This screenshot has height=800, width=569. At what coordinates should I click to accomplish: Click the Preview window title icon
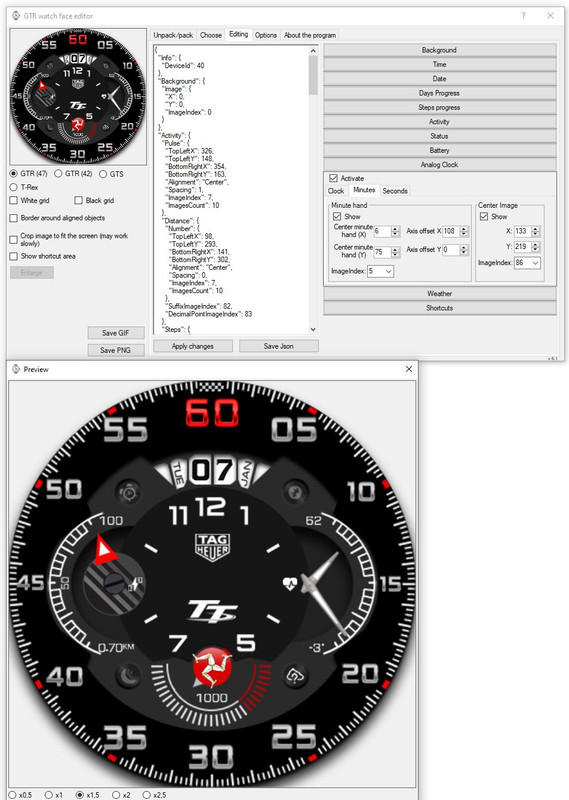coord(16,369)
